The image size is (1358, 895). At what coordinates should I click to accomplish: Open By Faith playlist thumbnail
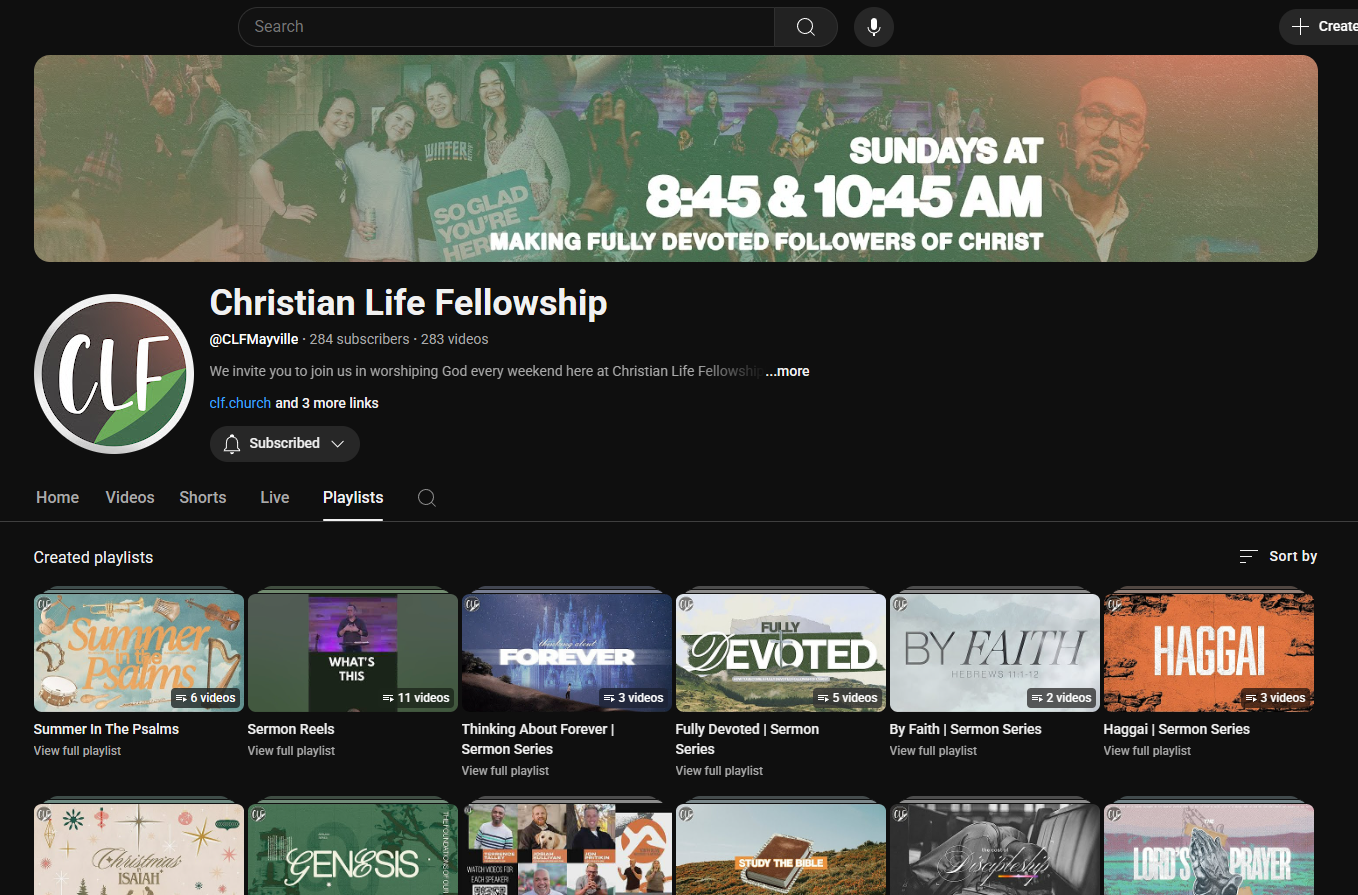click(995, 653)
